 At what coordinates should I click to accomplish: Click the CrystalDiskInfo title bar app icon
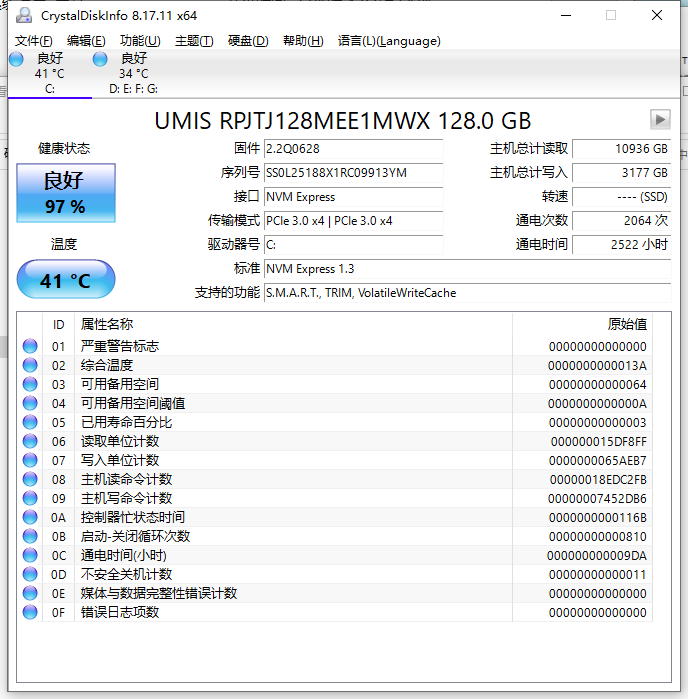[24, 15]
